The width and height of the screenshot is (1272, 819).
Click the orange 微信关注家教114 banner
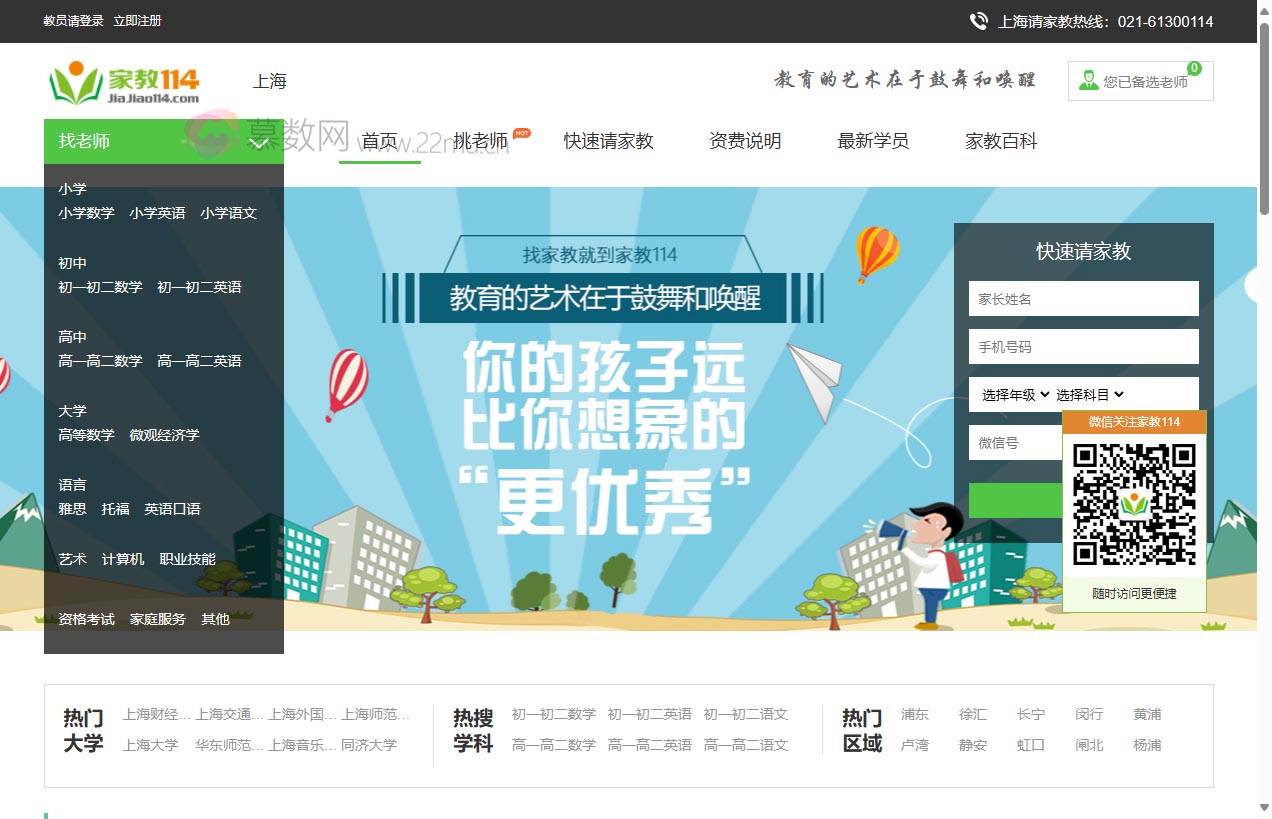(x=1135, y=424)
